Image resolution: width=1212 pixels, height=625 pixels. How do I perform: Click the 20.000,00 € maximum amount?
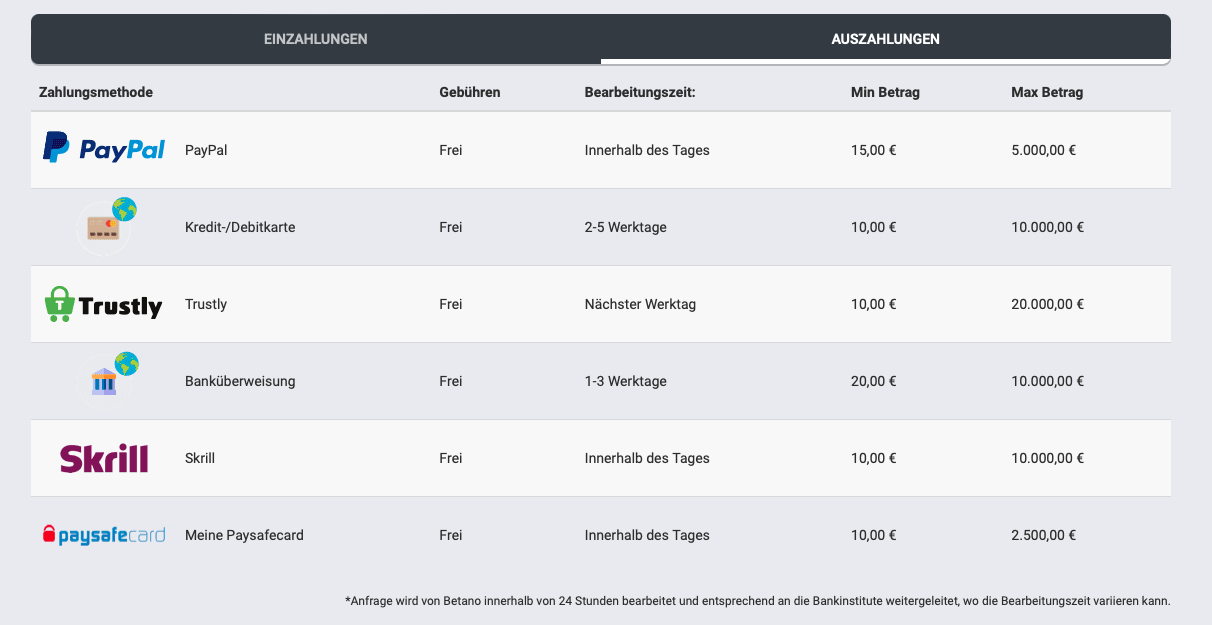[x=1047, y=304]
